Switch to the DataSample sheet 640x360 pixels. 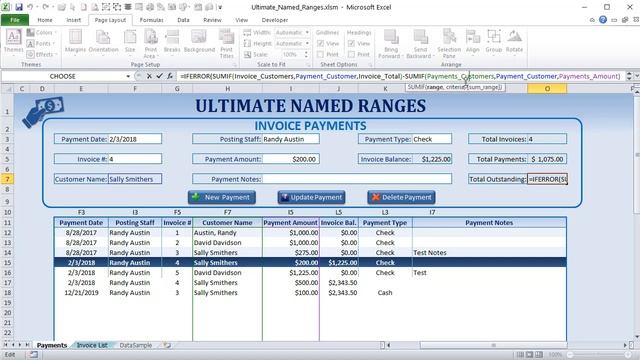coord(136,345)
